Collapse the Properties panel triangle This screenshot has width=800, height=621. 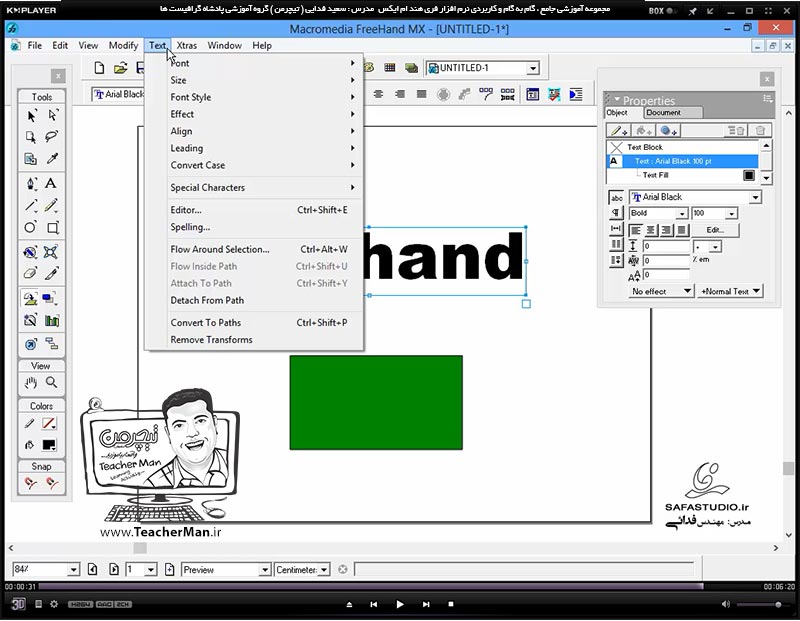pos(616,100)
